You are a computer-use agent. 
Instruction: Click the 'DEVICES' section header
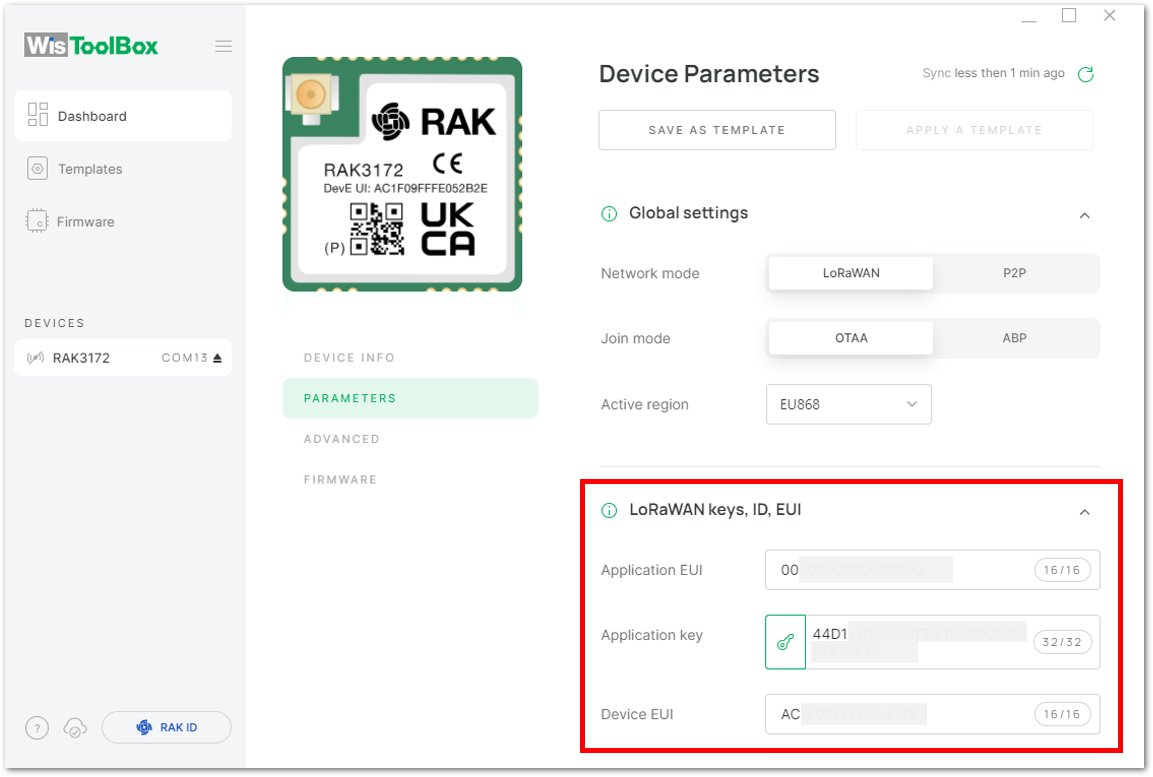pyautogui.click(x=54, y=323)
